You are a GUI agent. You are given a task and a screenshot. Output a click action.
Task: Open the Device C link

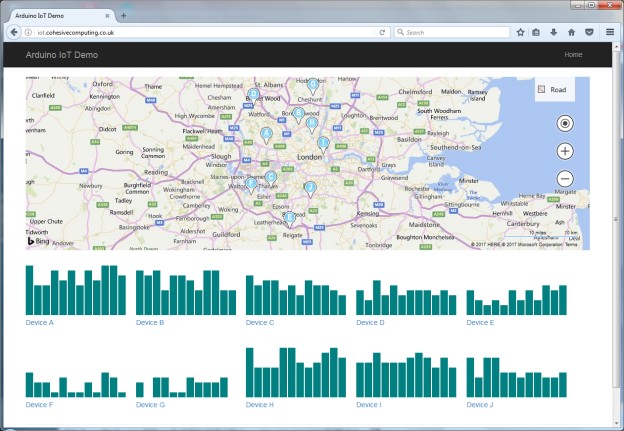pyautogui.click(x=260, y=323)
